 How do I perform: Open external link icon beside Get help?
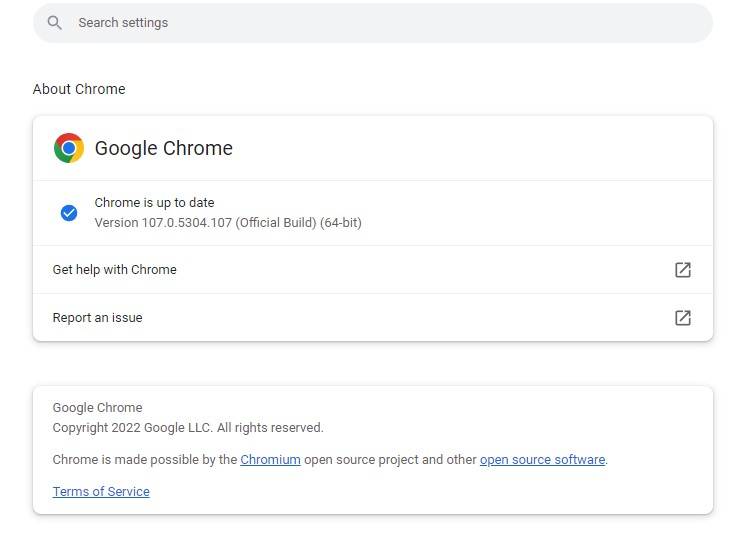coord(683,270)
